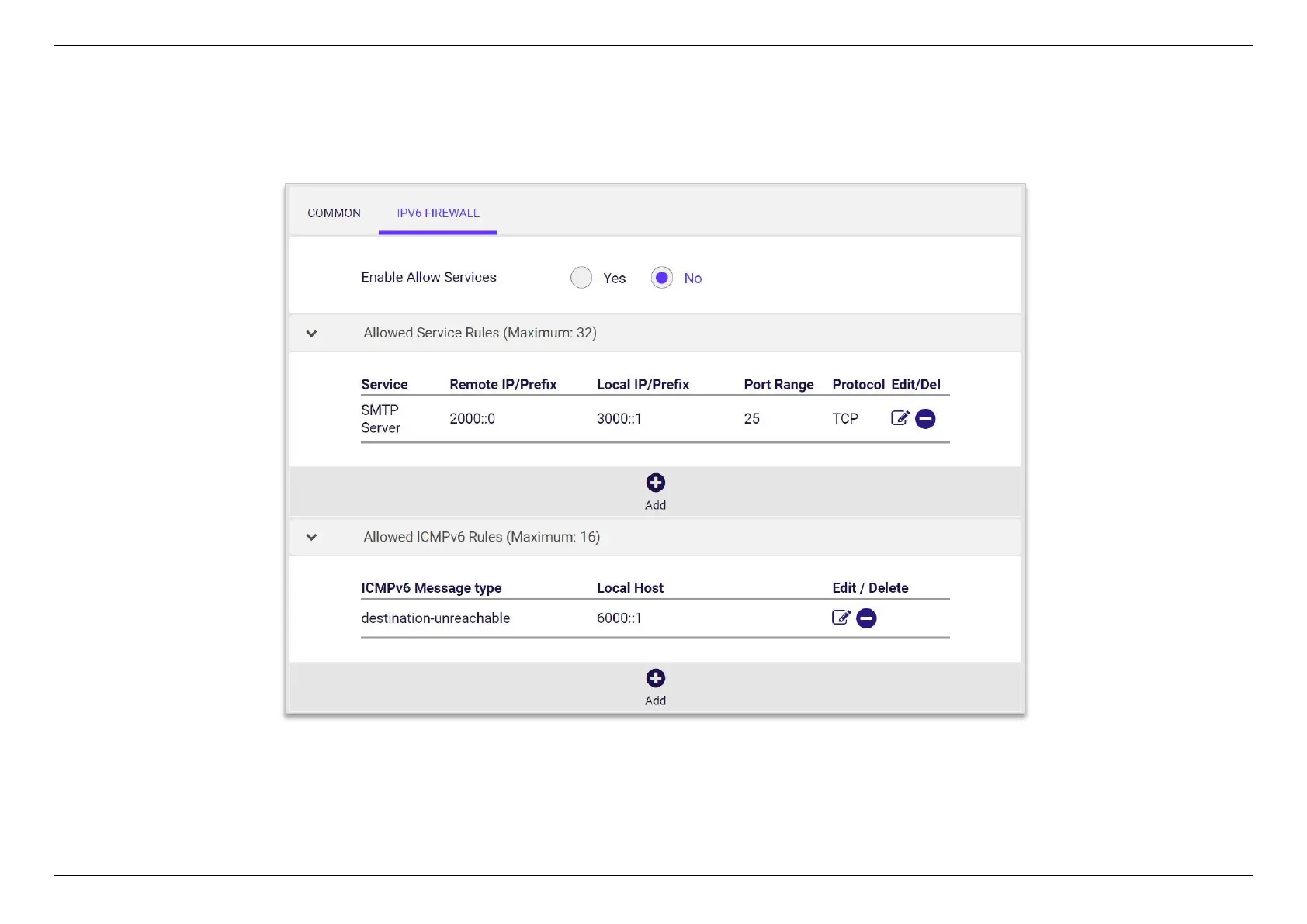Edit the SMTP Server service rule
Image resolution: width=1307 pixels, height=924 pixels.
coord(900,418)
